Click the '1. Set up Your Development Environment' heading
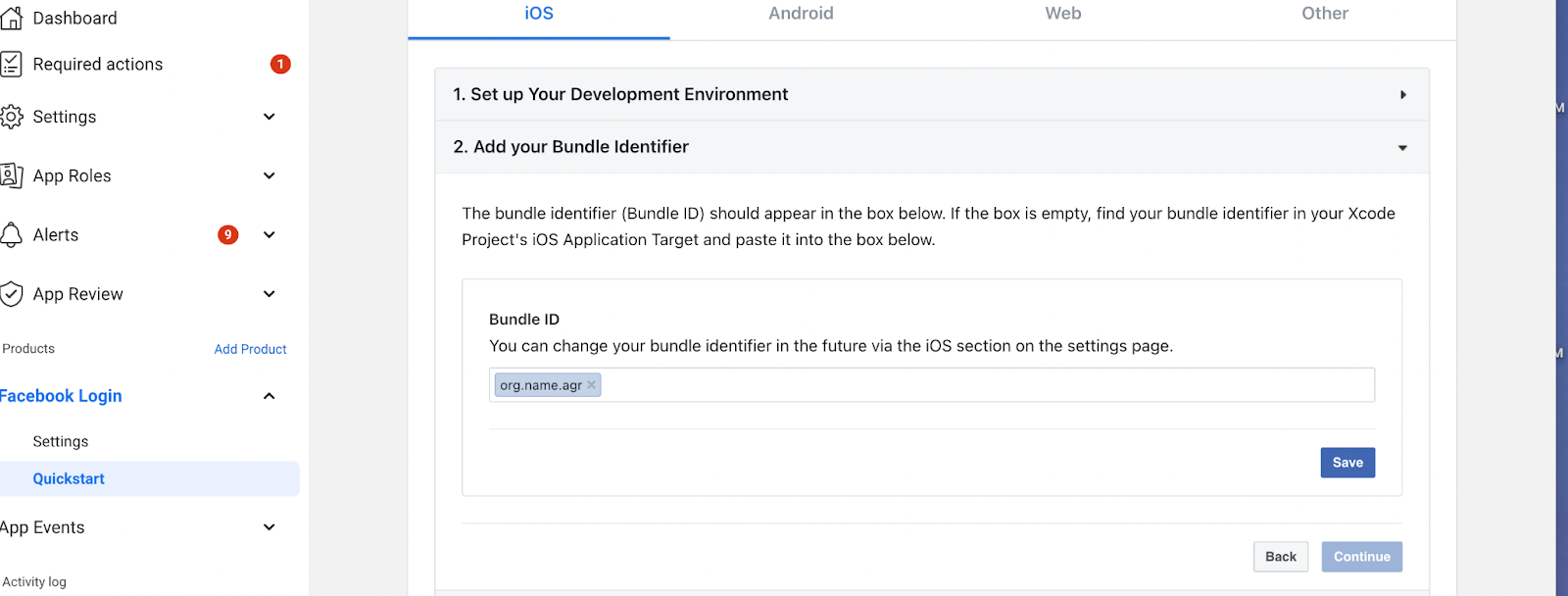Screen dimensions: 1568x596 [x=620, y=94]
